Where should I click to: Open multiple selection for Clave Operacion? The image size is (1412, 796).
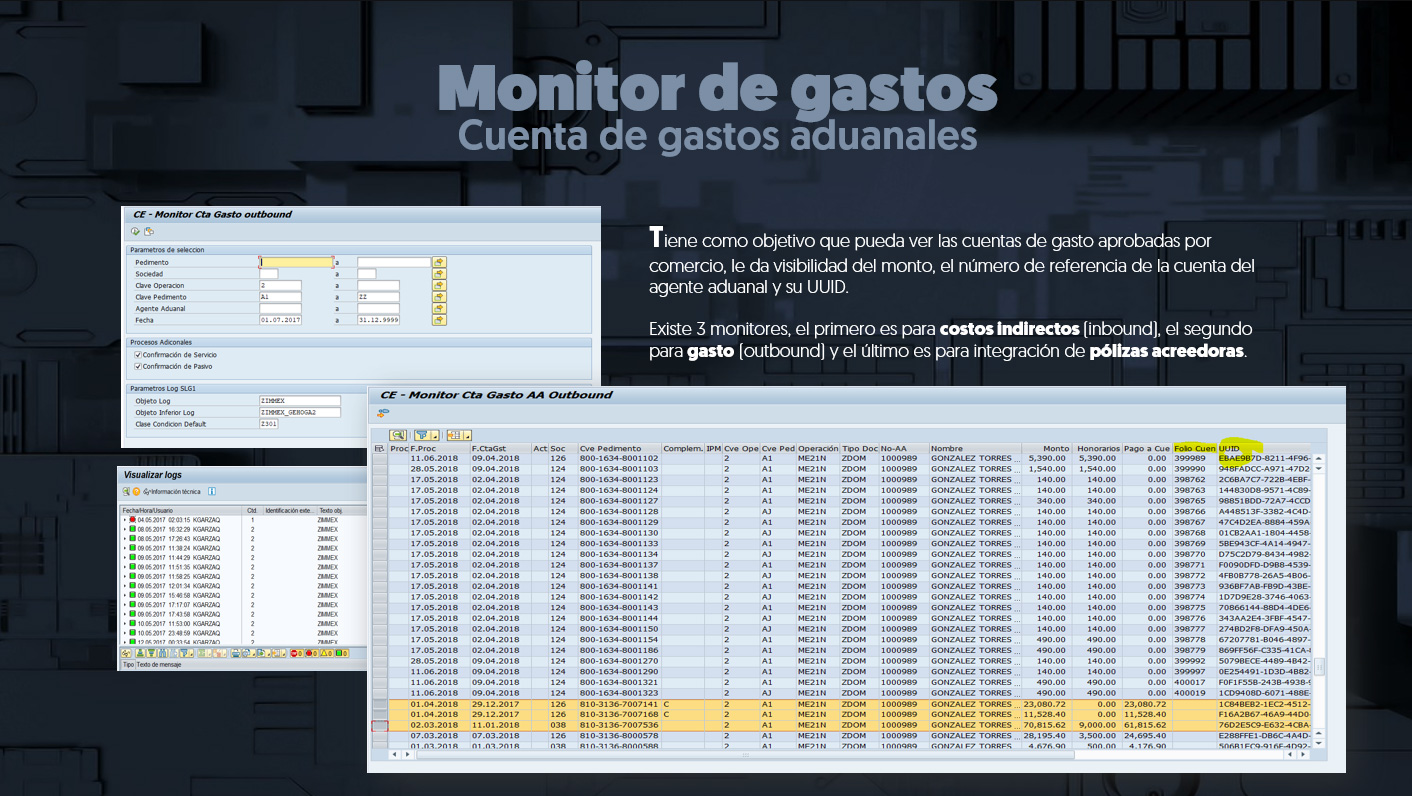[439, 286]
